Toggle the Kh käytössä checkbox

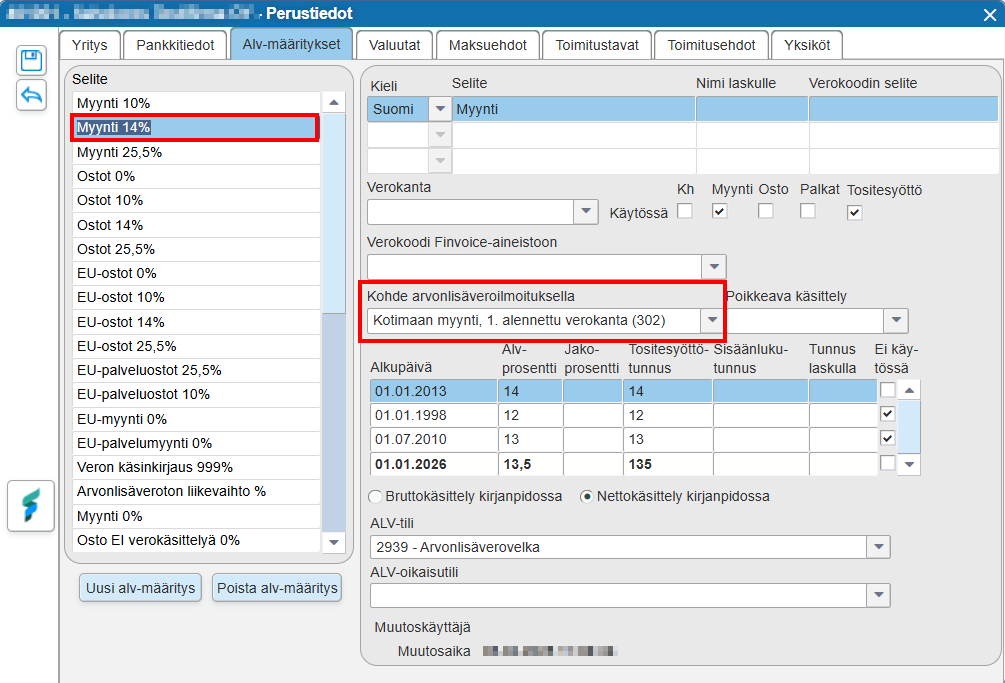(x=685, y=211)
